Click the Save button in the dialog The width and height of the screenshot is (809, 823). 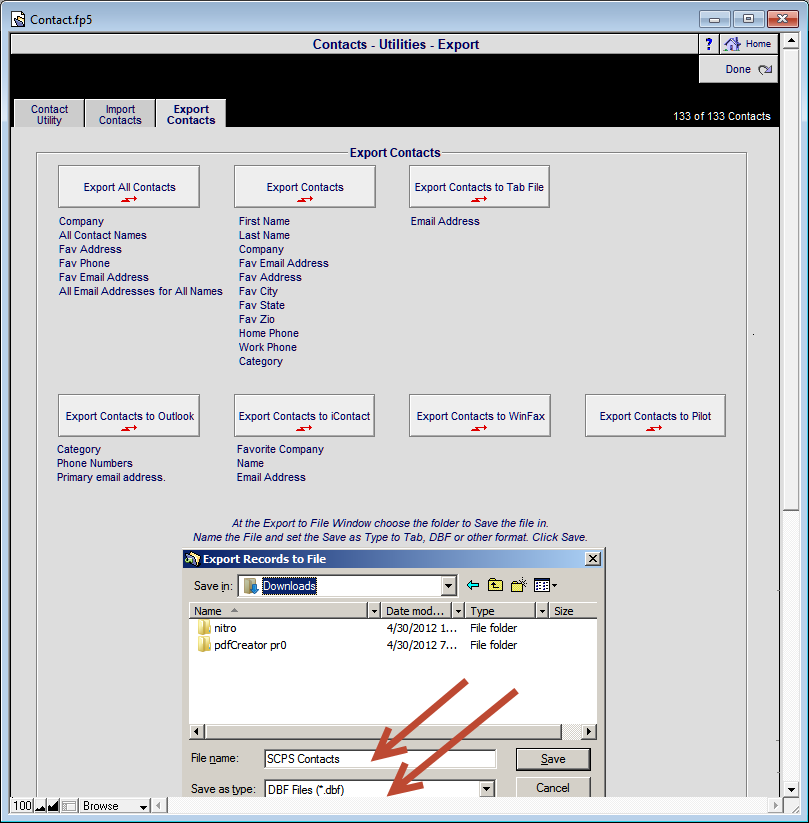click(x=553, y=759)
